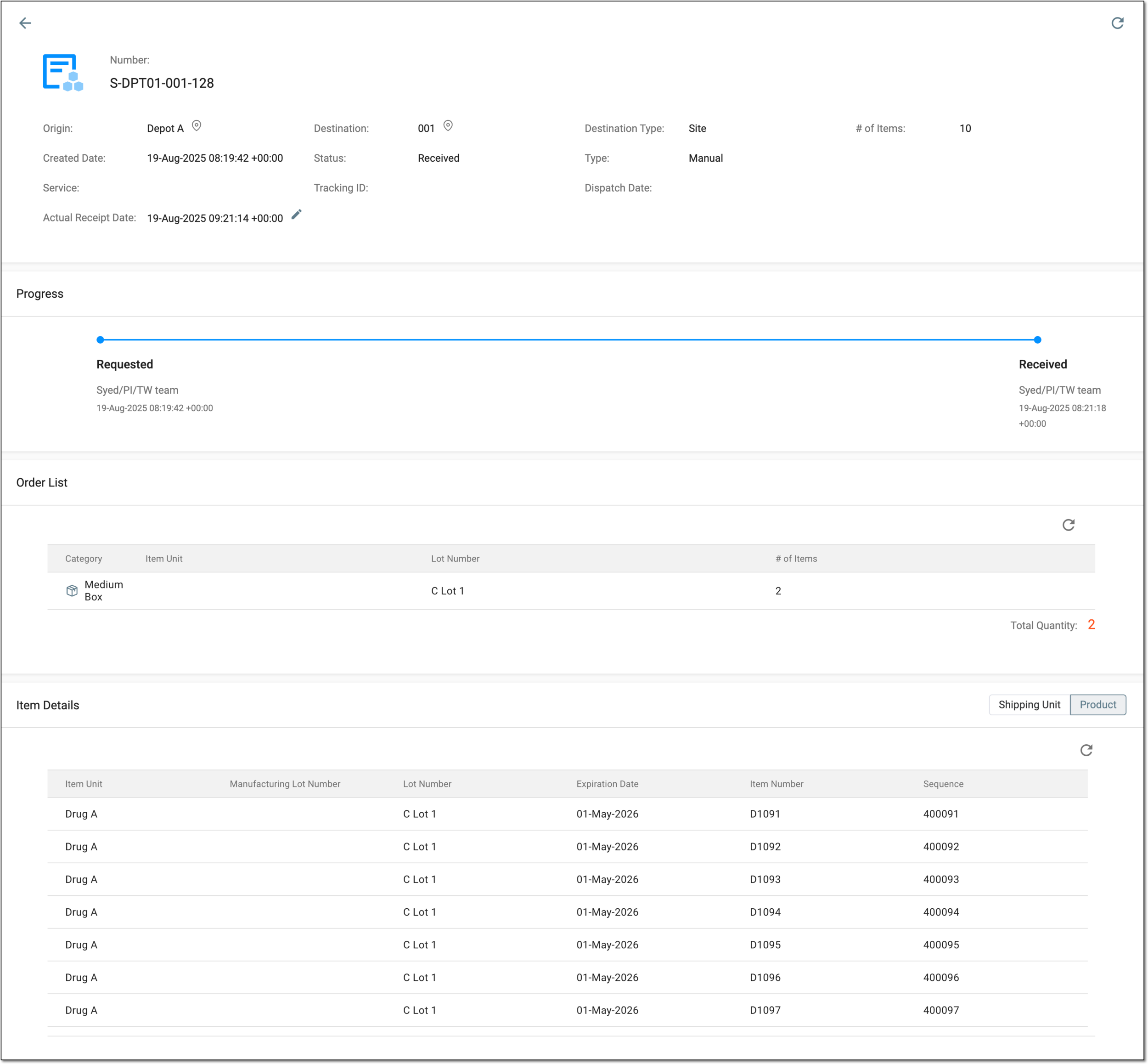Click C Lot 1 in the D1096 row

420,977
